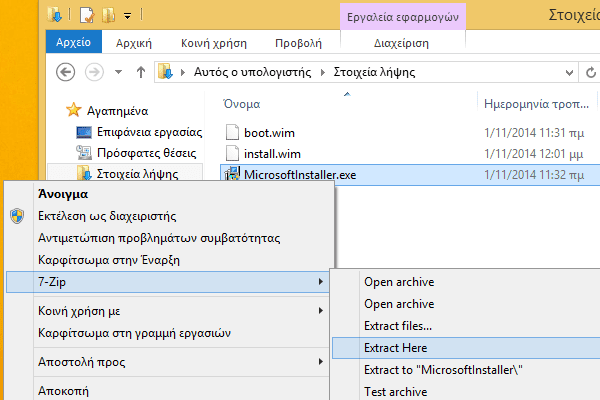
Task: Switch to the Προβολή ribbon tab
Action: 298,43
